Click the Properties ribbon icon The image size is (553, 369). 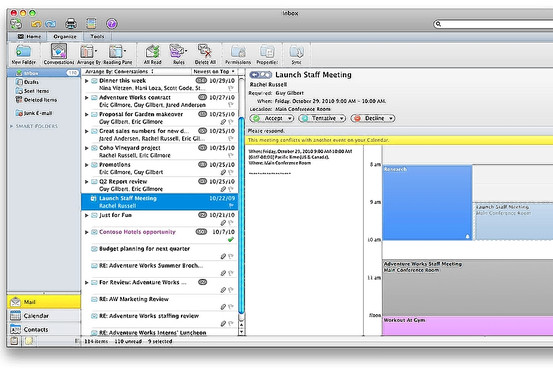267,54
